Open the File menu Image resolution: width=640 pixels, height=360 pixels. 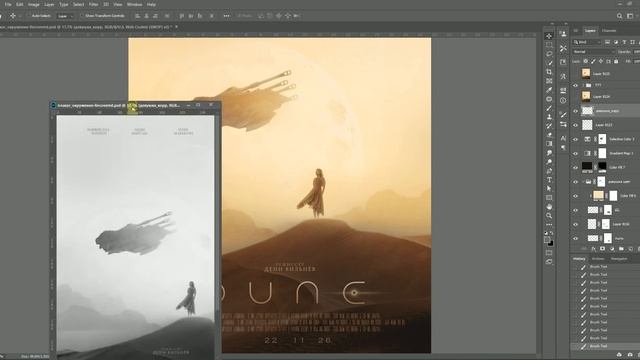(8, 4)
